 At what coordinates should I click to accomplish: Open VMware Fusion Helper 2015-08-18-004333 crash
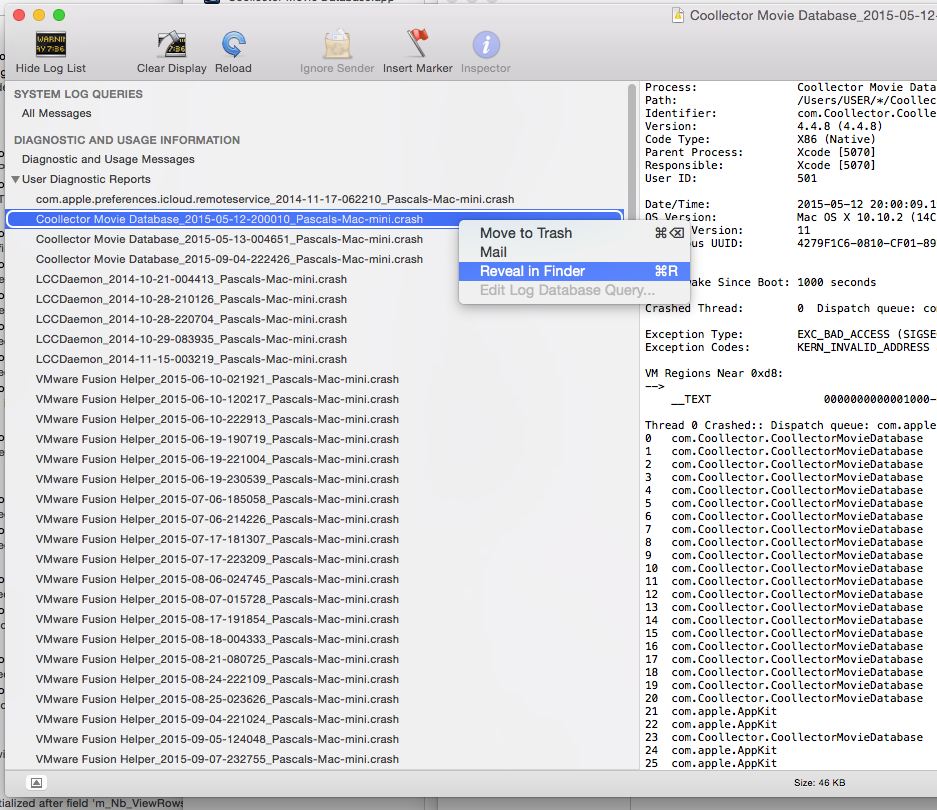pos(218,640)
